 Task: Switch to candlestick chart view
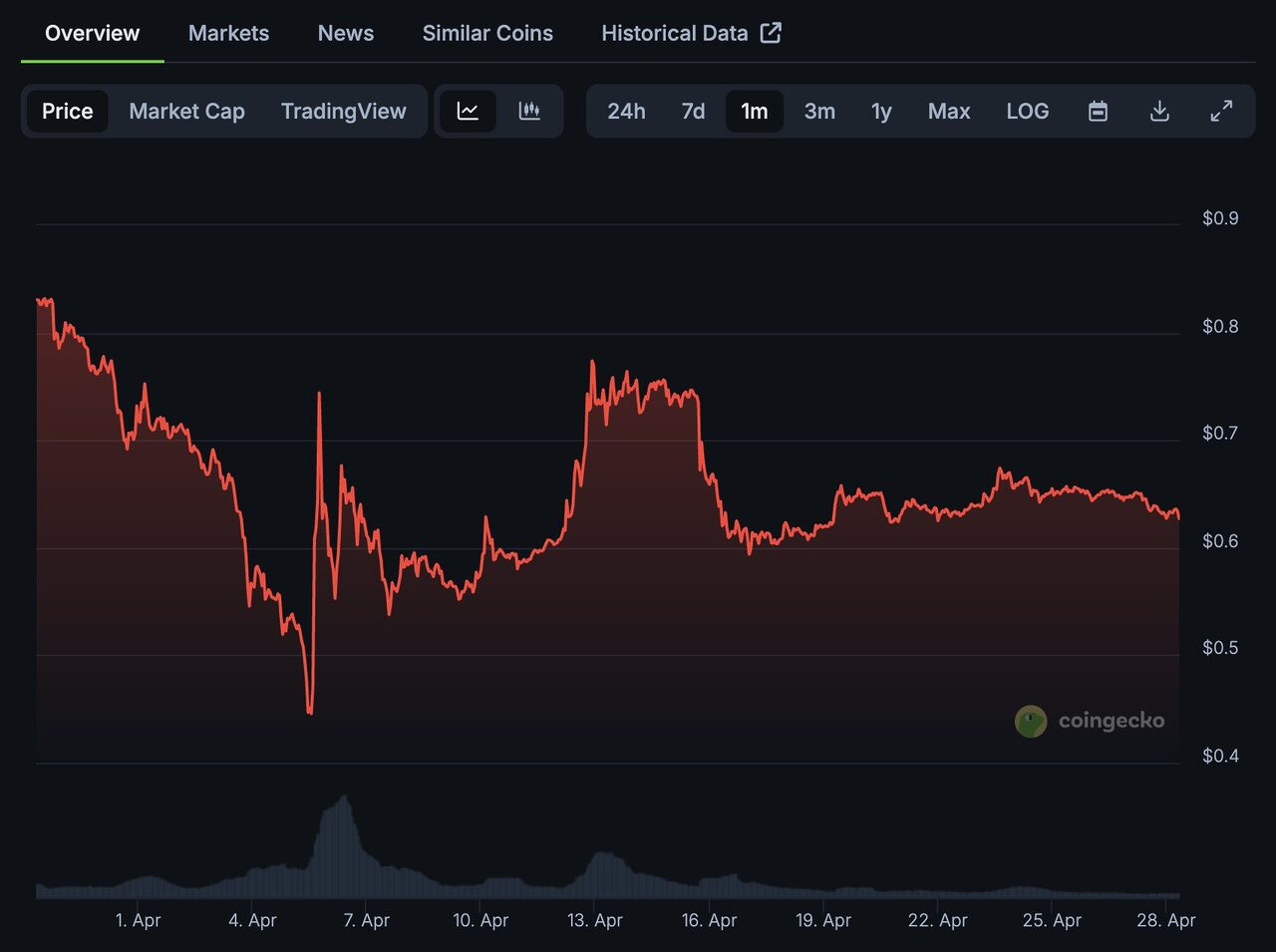529,111
